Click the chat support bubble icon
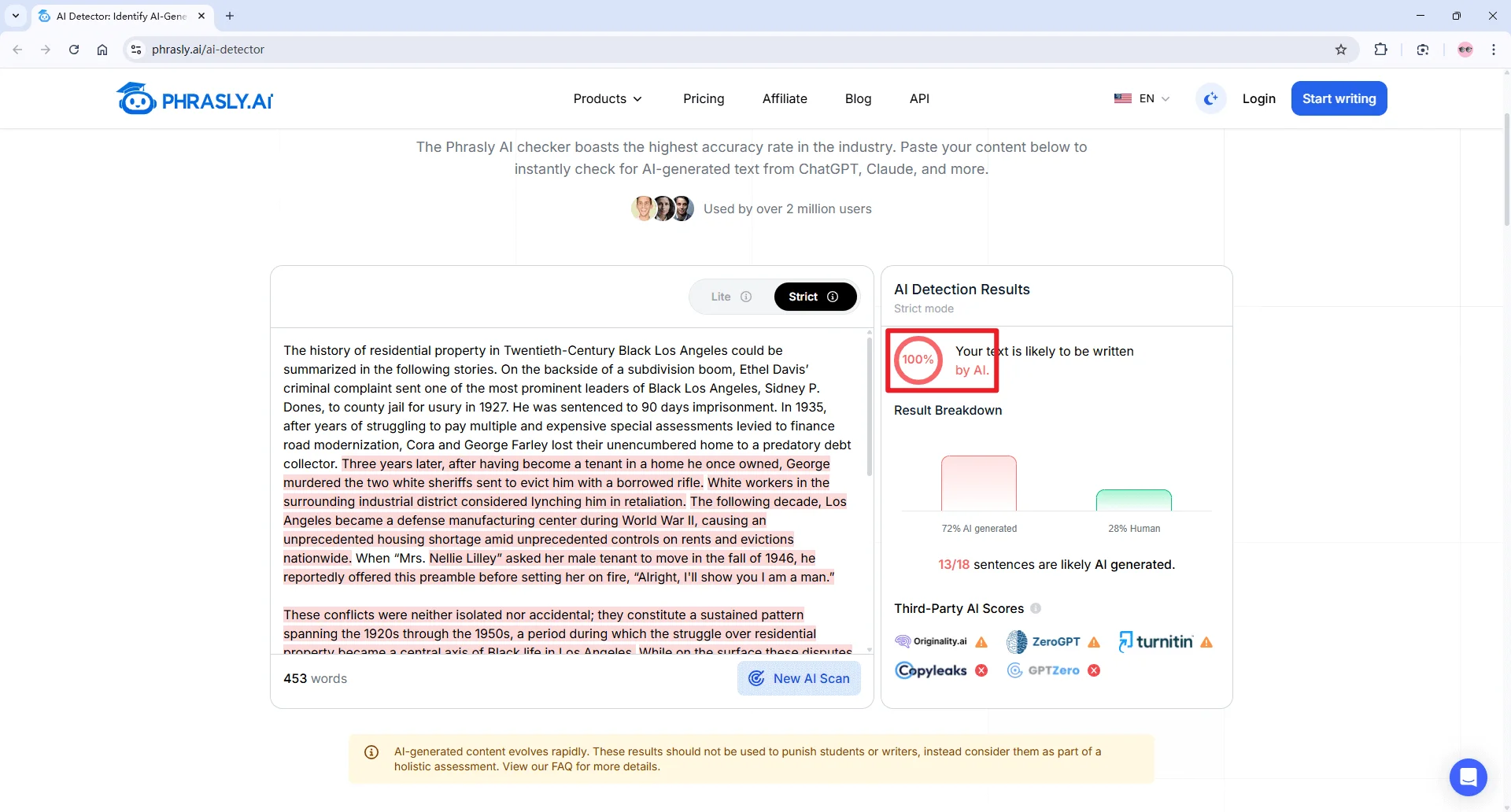 tap(1468, 777)
